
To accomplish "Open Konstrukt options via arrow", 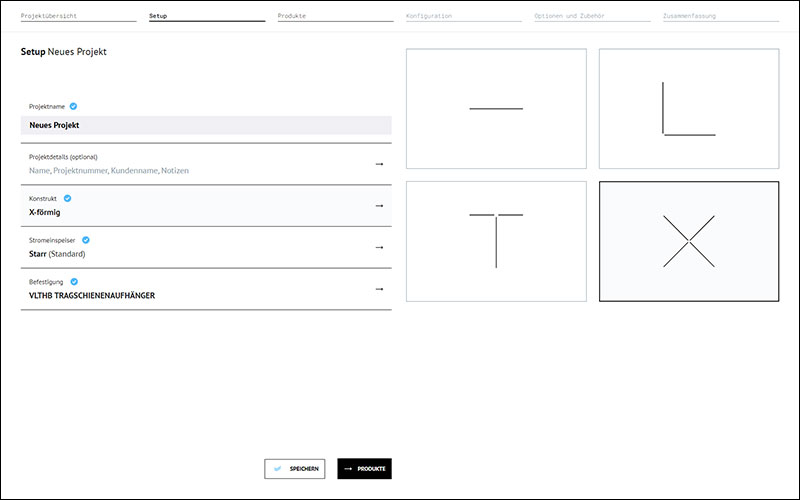I will 379,206.
